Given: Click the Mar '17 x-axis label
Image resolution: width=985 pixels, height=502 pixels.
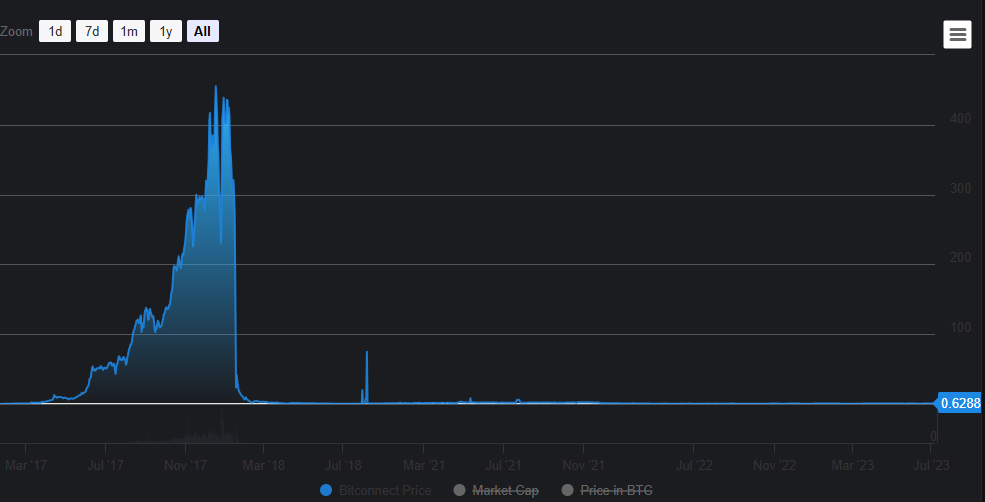Looking at the screenshot, I should [26, 465].
